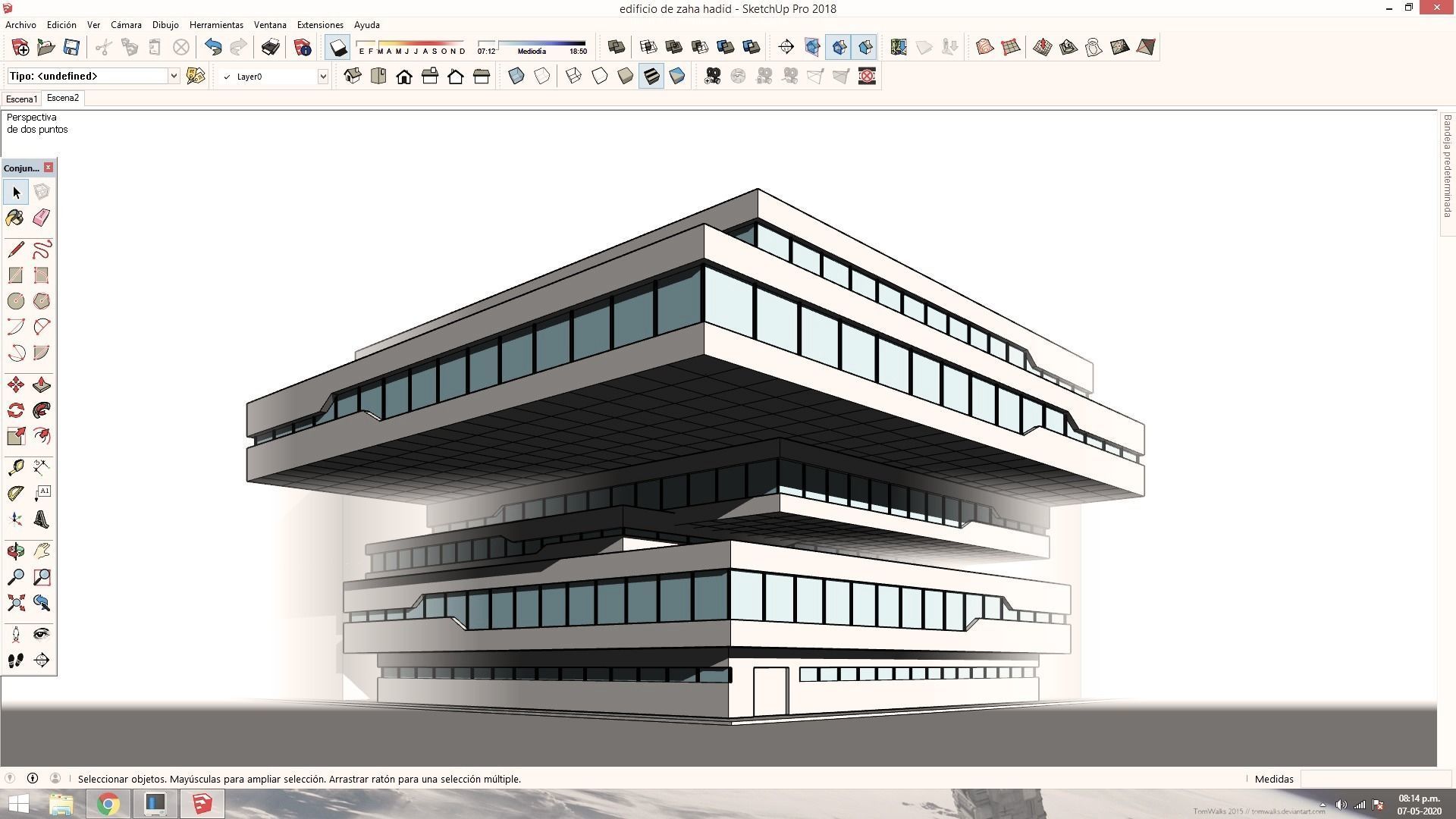
Task: Open the Extensiones menu
Action: click(320, 25)
